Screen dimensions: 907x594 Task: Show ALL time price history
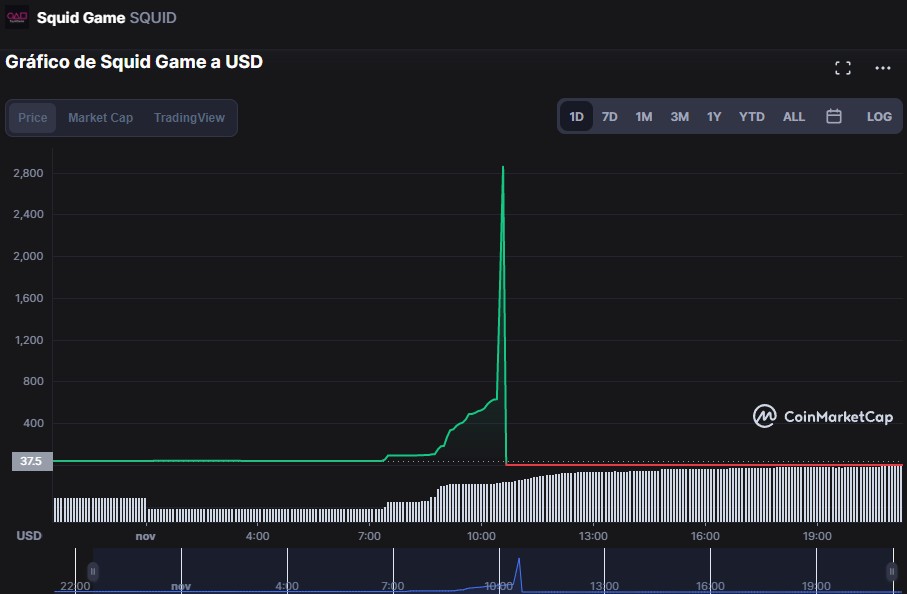coord(793,117)
